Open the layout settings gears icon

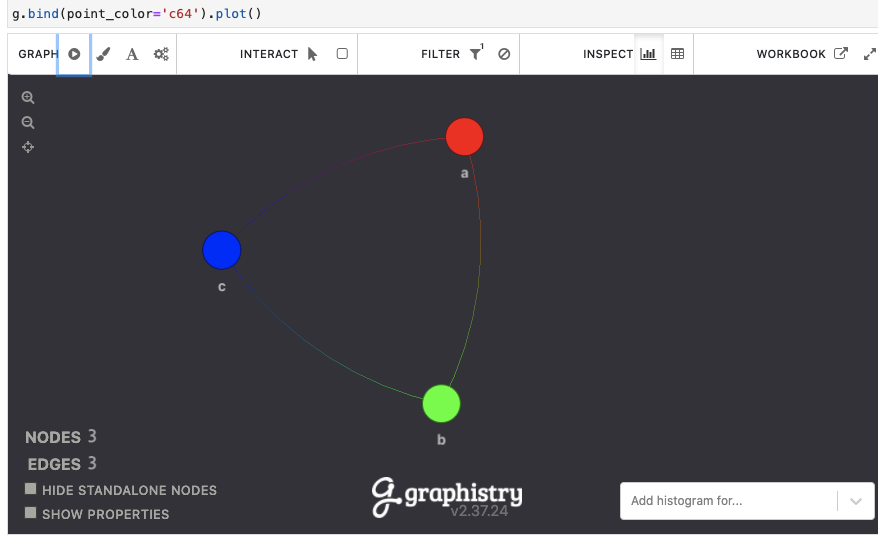(161, 54)
